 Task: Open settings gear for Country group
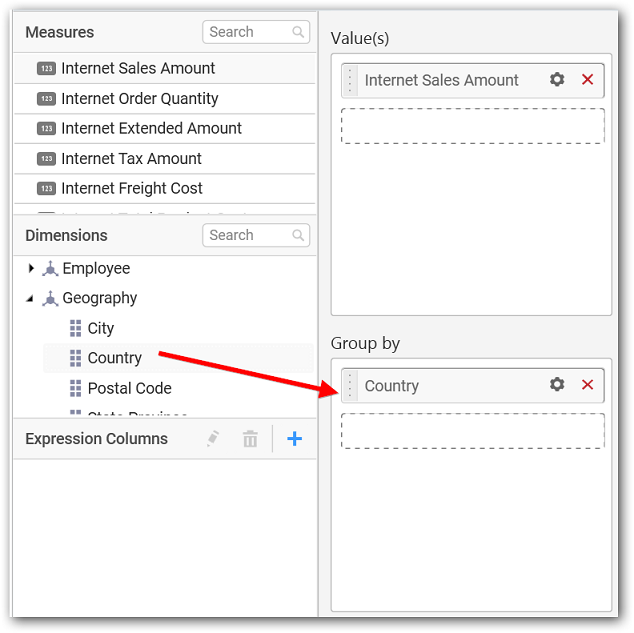pyautogui.click(x=557, y=384)
